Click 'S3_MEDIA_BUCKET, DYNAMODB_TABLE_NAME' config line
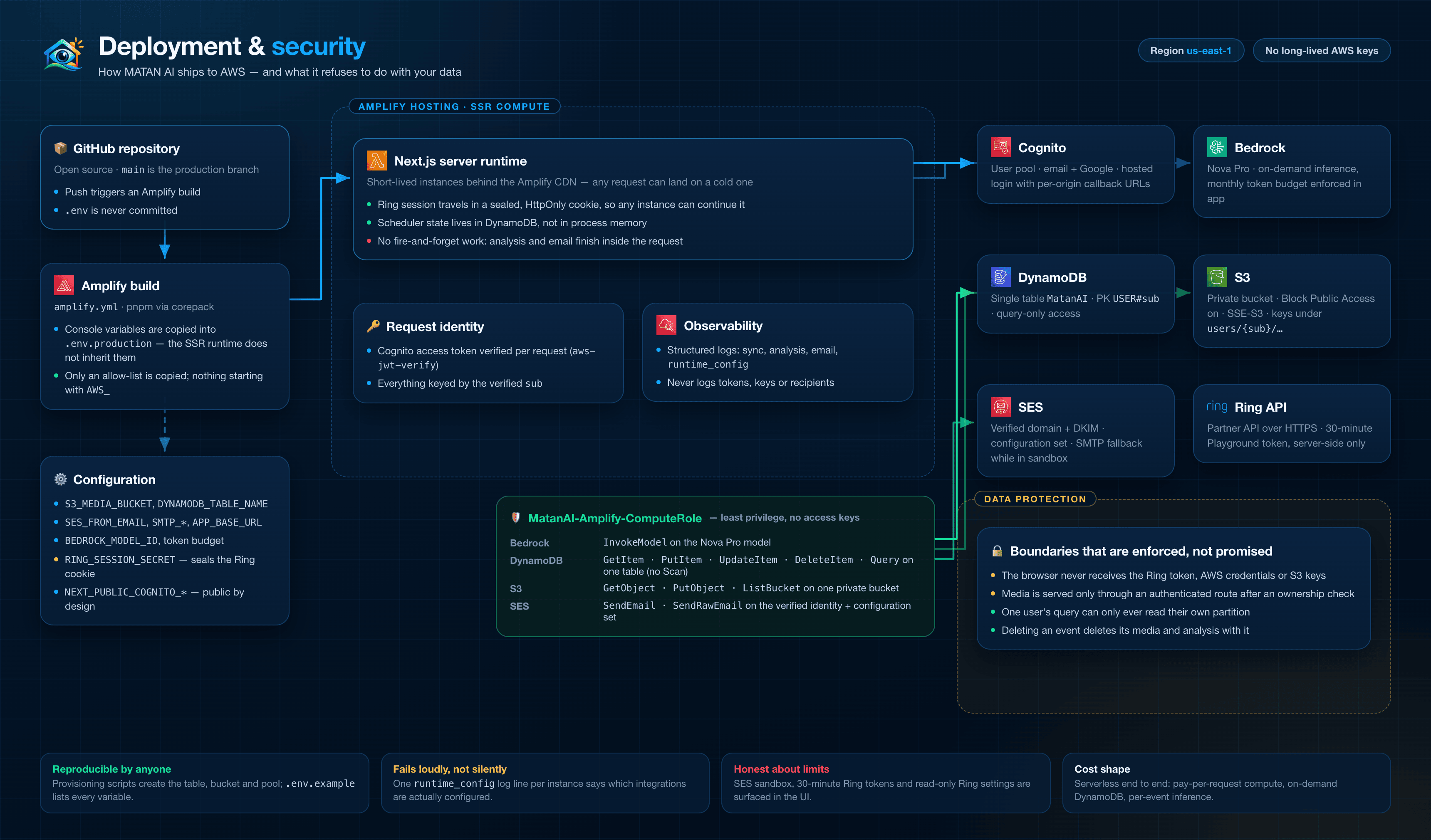Image resolution: width=1431 pixels, height=840 pixels. click(x=166, y=504)
